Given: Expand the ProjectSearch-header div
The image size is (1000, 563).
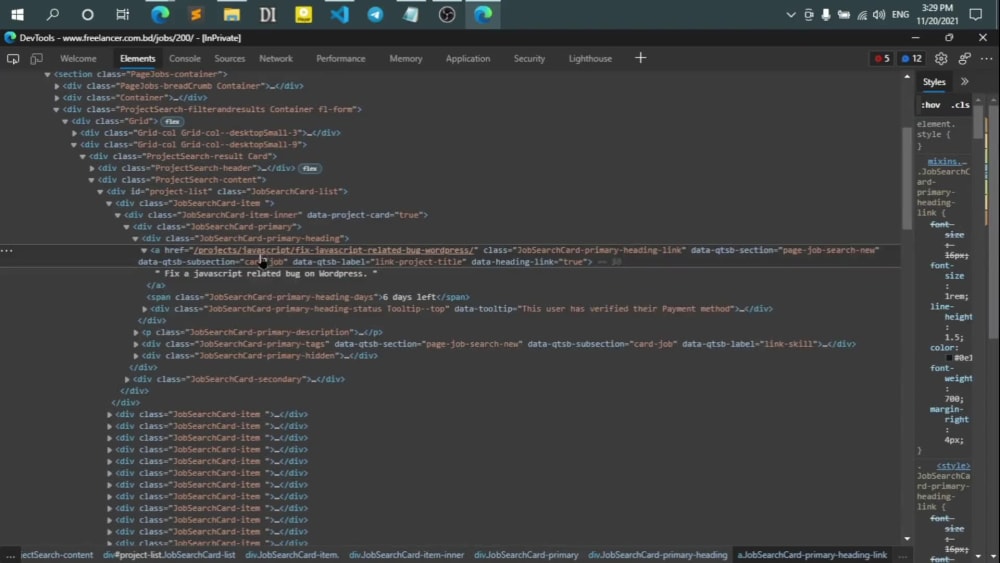Looking at the screenshot, I should (x=92, y=168).
